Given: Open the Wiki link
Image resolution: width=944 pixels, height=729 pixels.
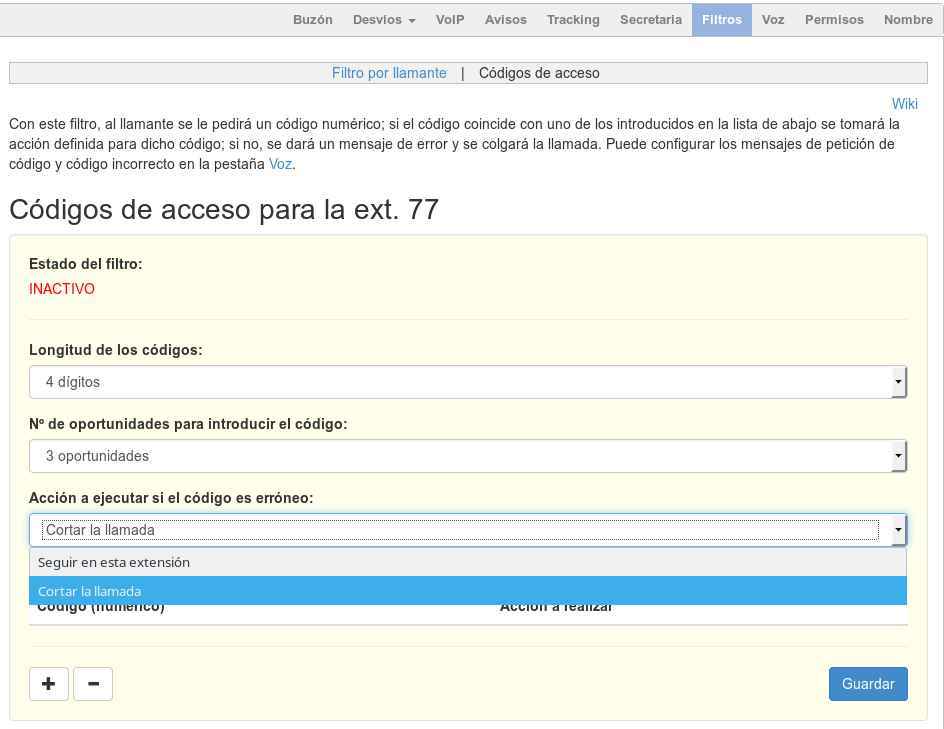Looking at the screenshot, I should 904,104.
